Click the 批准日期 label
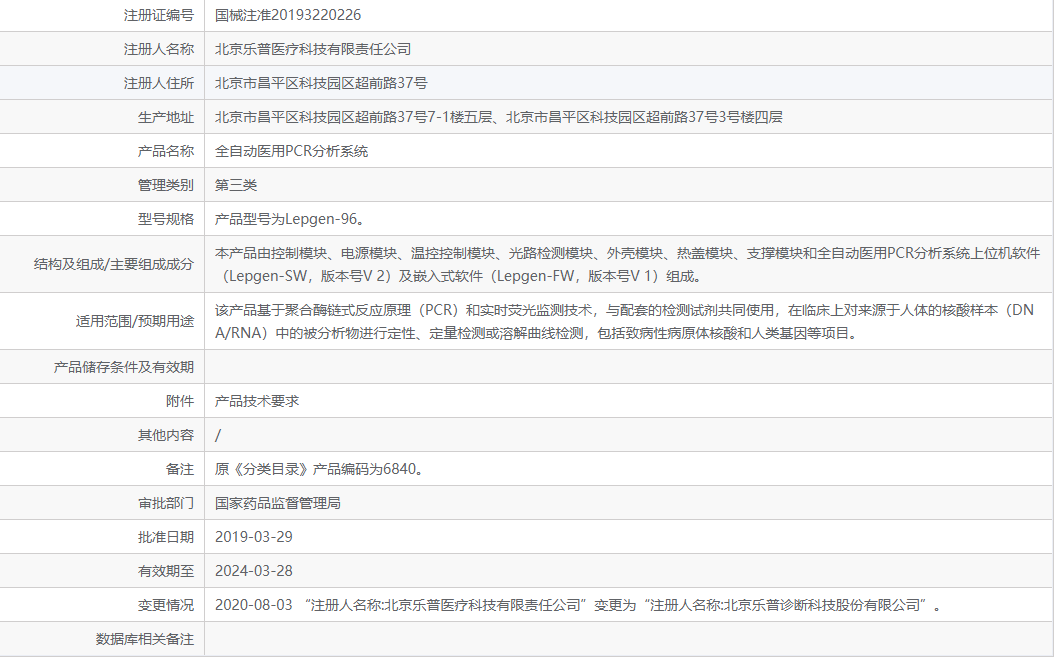Screen dimensions: 1058x660 pyautogui.click(x=166, y=537)
